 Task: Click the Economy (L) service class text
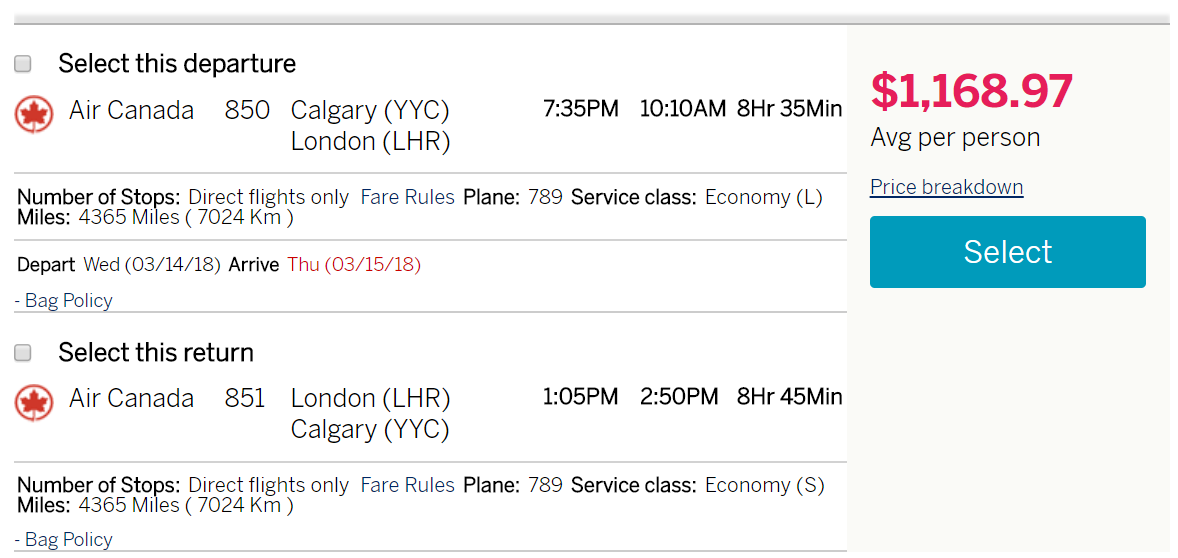point(763,197)
